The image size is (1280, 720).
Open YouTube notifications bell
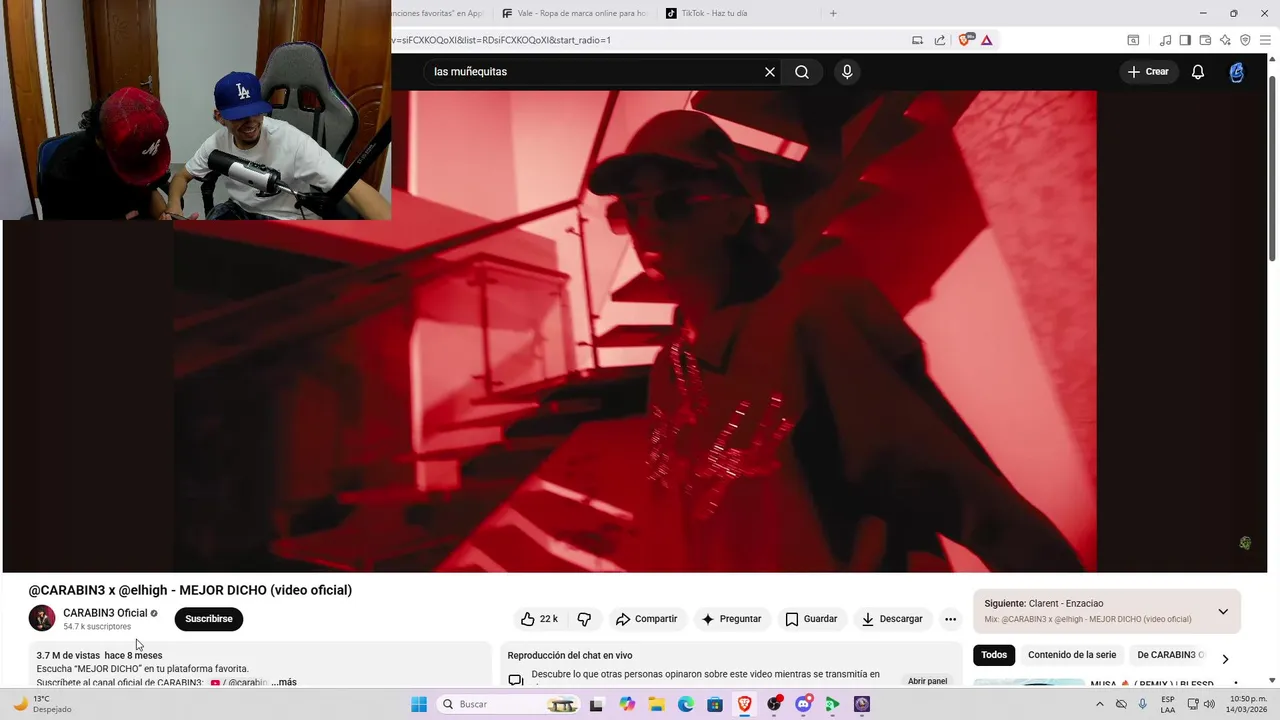(x=1198, y=72)
